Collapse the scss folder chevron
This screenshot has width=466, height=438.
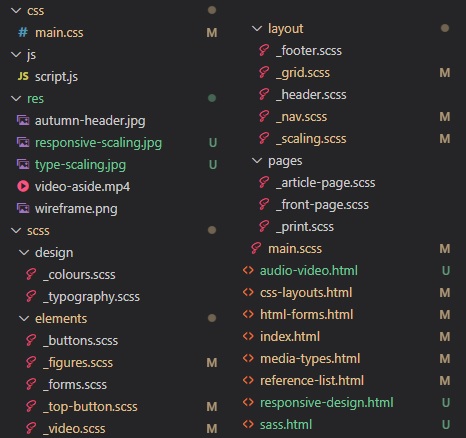(x=16, y=230)
